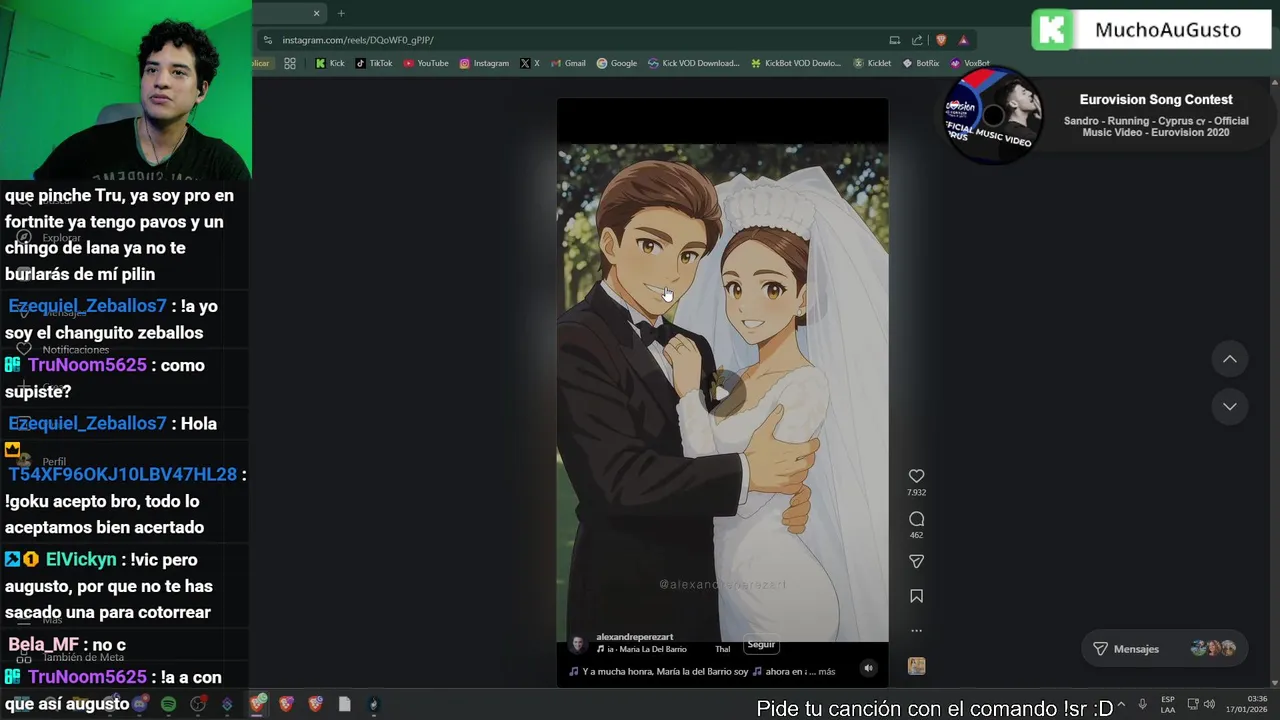Open the bookmarks bar apps grid icon
The width and height of the screenshot is (1280, 720).
point(290,63)
